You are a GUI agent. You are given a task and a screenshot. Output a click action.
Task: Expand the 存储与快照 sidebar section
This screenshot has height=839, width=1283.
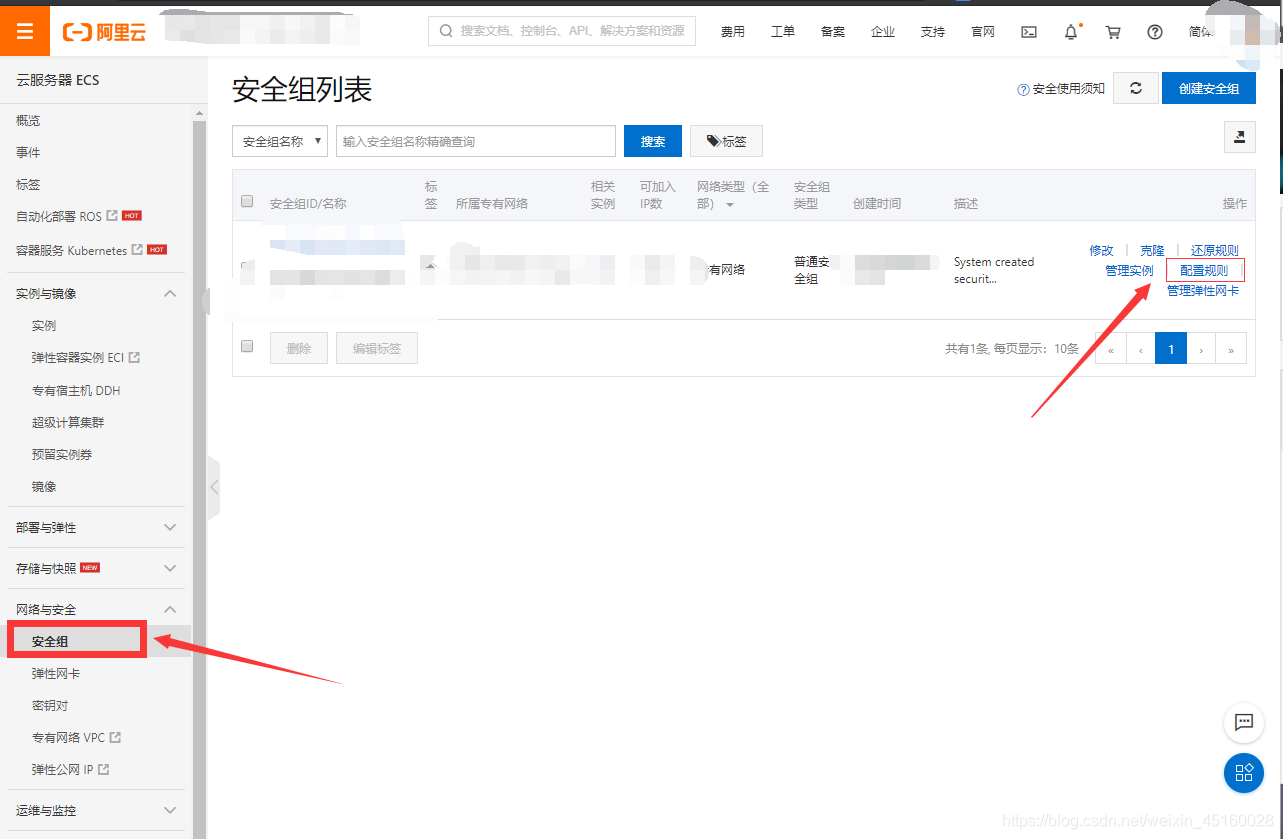pos(170,568)
